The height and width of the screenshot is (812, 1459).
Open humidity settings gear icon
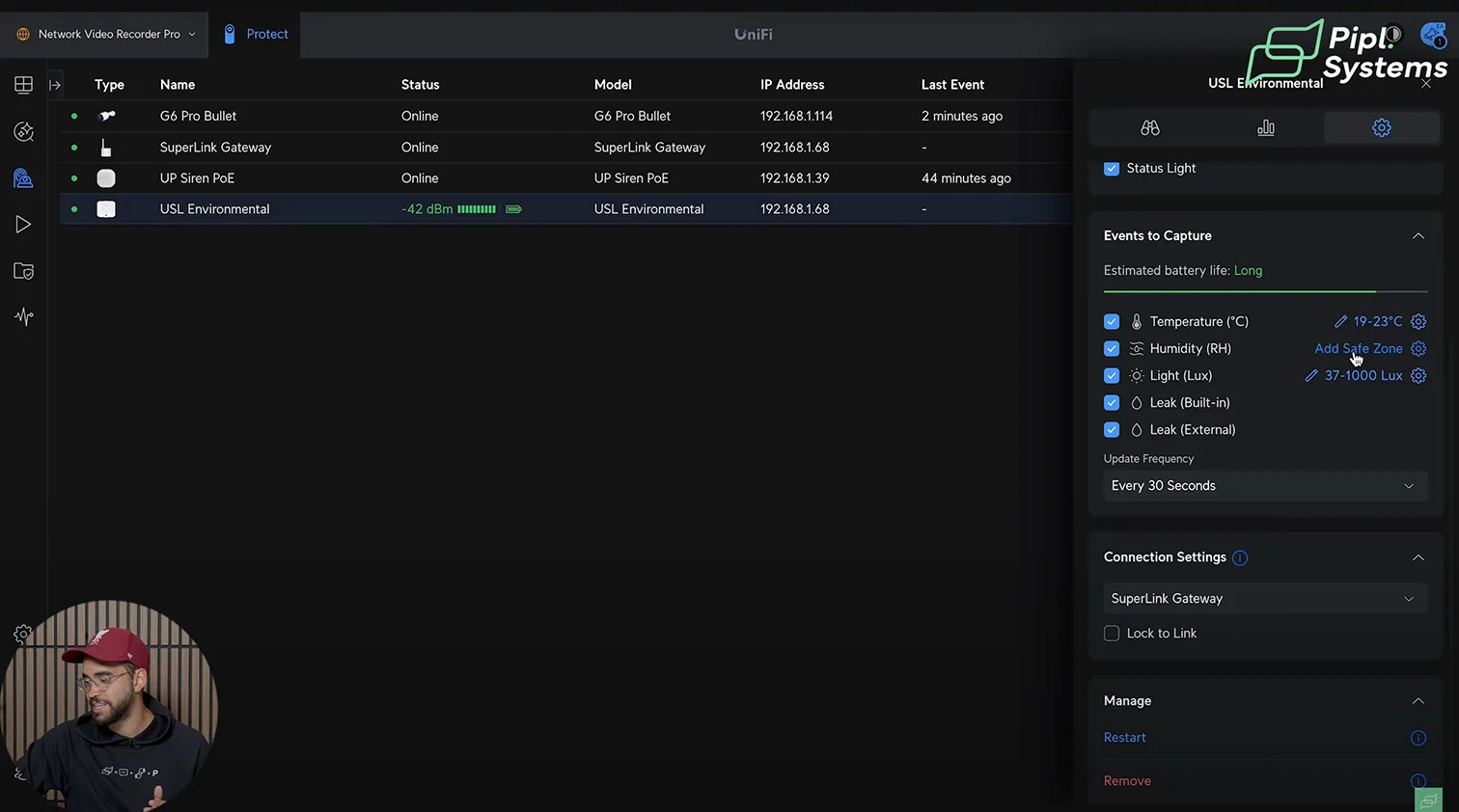pos(1418,348)
